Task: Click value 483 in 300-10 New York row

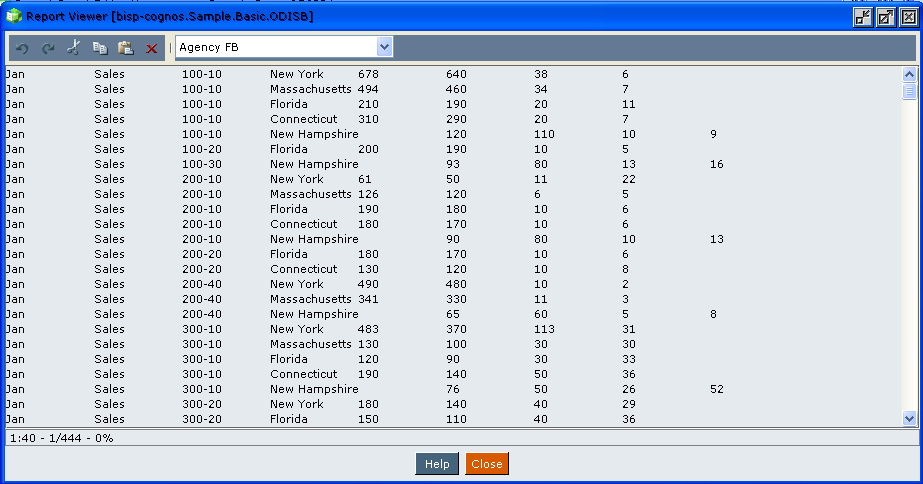Action: [368, 329]
